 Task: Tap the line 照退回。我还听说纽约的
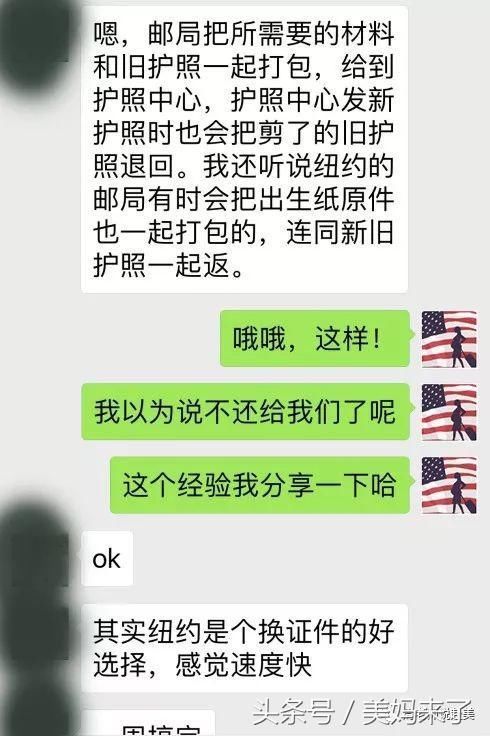coord(243,166)
